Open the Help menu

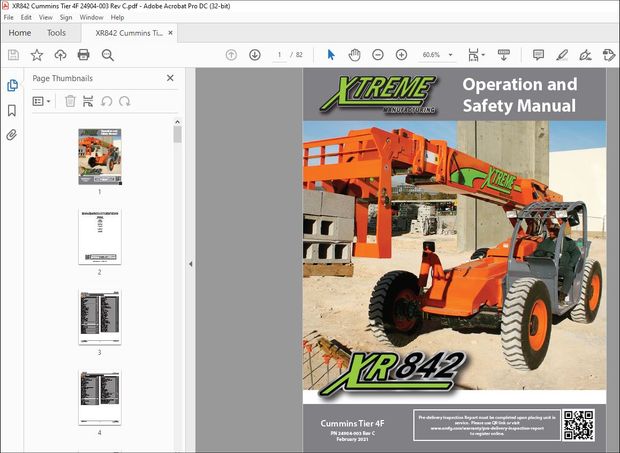click(117, 17)
